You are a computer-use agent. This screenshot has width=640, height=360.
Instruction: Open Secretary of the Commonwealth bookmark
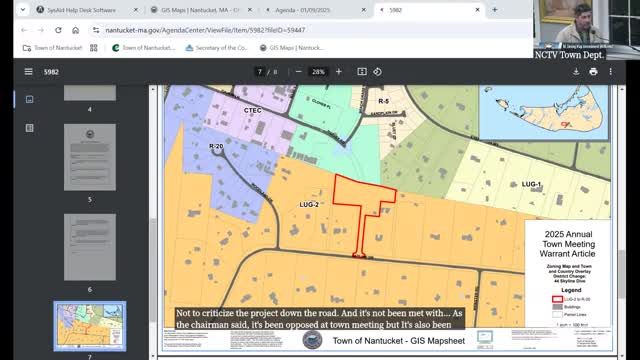point(216,48)
